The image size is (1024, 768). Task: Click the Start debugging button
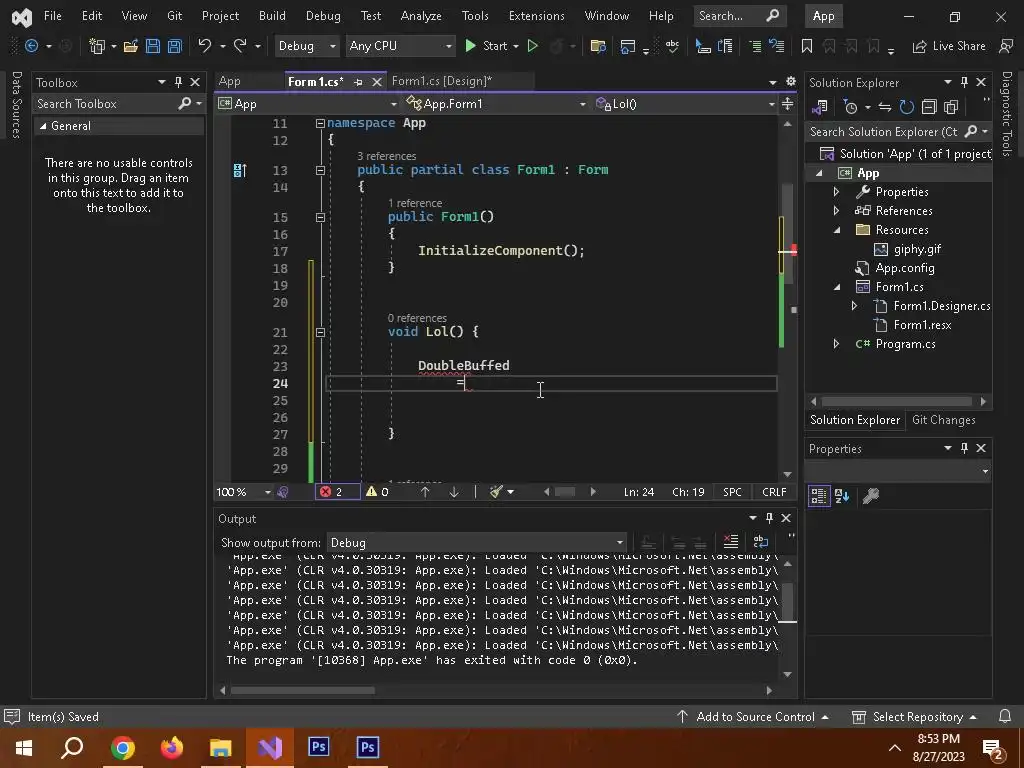tap(487, 46)
